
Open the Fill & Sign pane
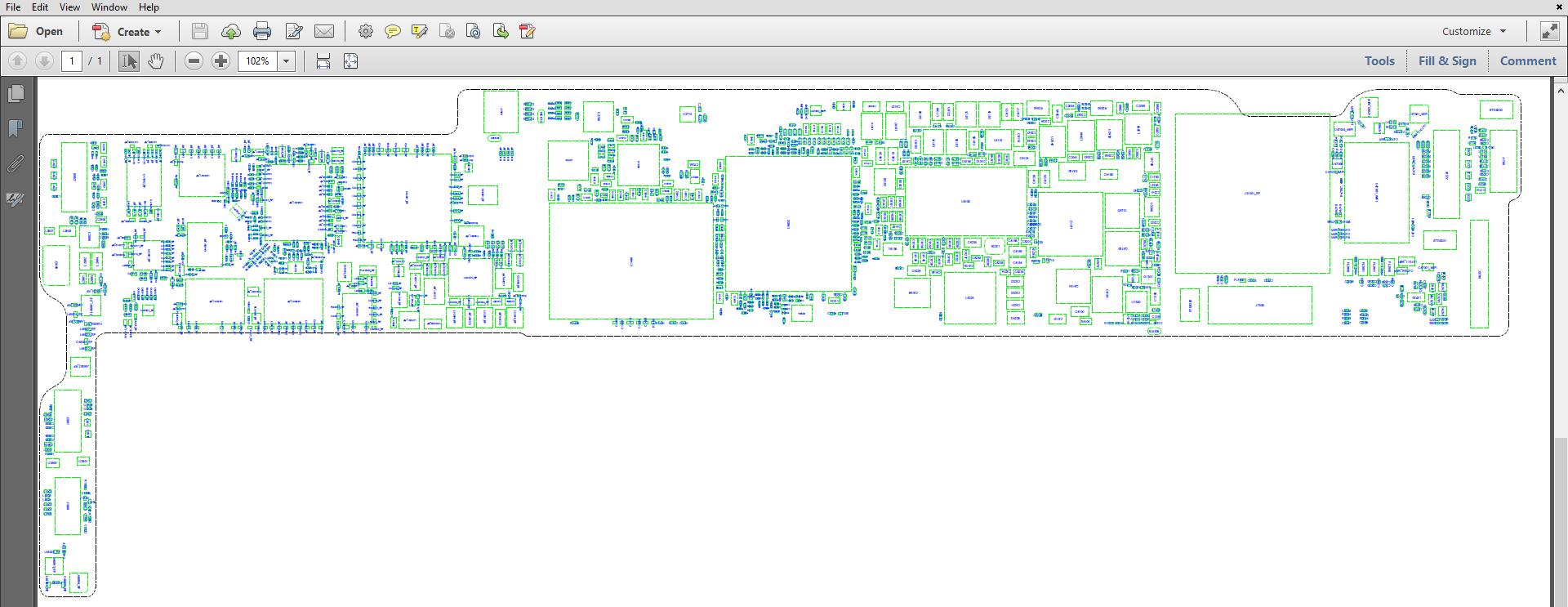pos(1447,61)
